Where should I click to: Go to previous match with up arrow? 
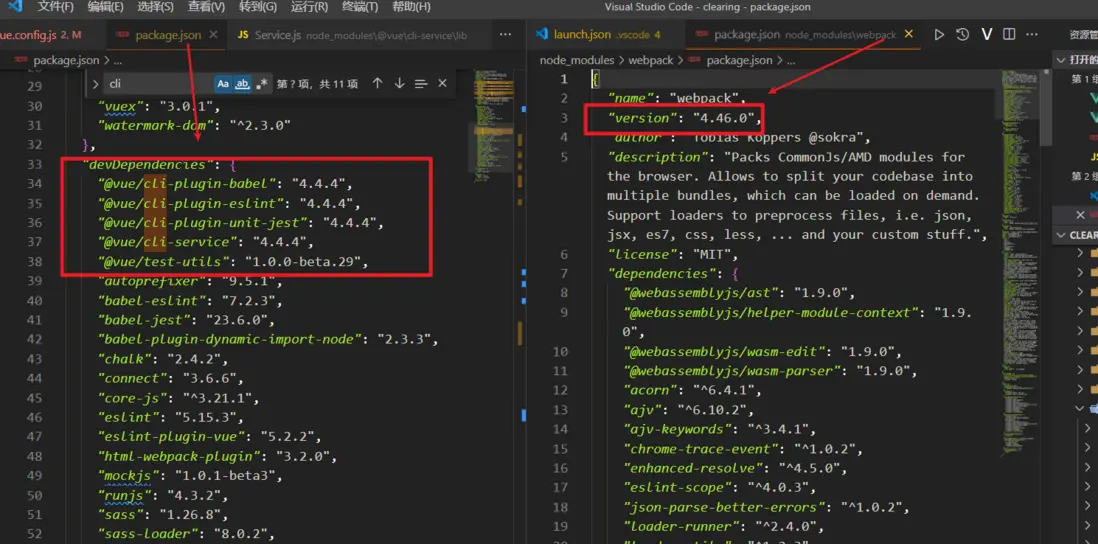point(377,84)
